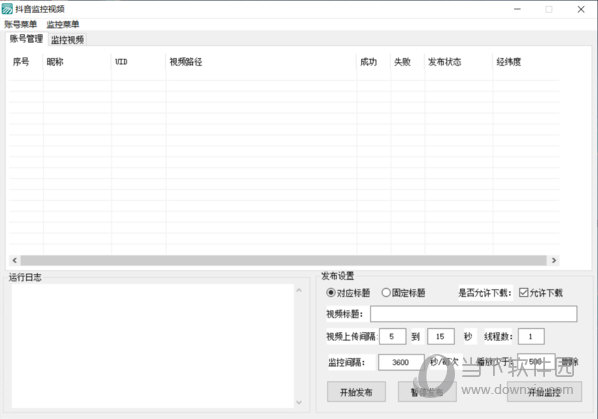Open the 账号菜单 menu
598x419 pixels.
coord(21,24)
